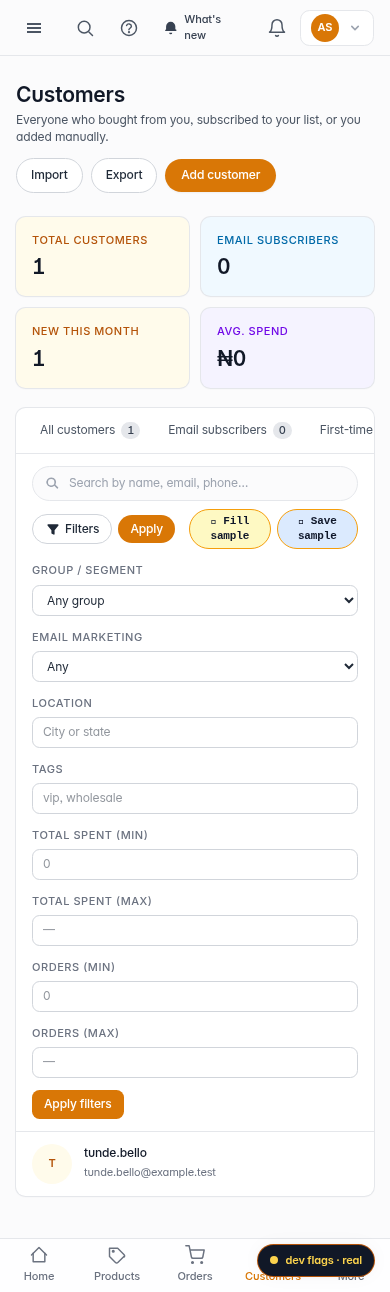Click the Tags input field
Viewport: 390px width, 1292px height.
195,798
